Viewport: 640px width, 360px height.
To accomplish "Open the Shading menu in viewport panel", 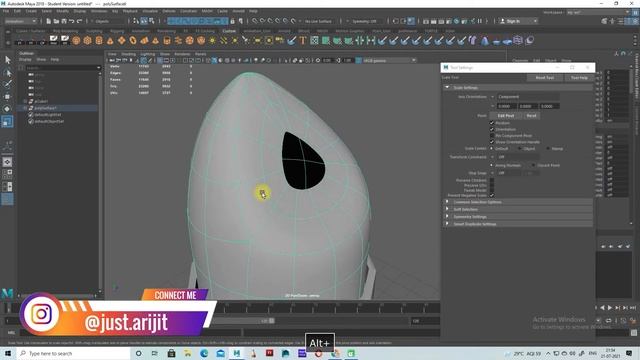I will (128, 54).
